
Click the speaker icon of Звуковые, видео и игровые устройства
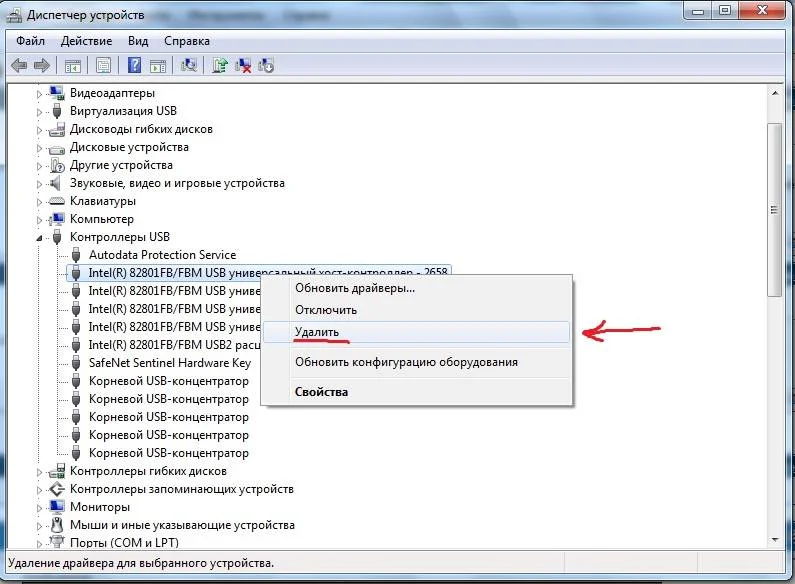pos(56,183)
